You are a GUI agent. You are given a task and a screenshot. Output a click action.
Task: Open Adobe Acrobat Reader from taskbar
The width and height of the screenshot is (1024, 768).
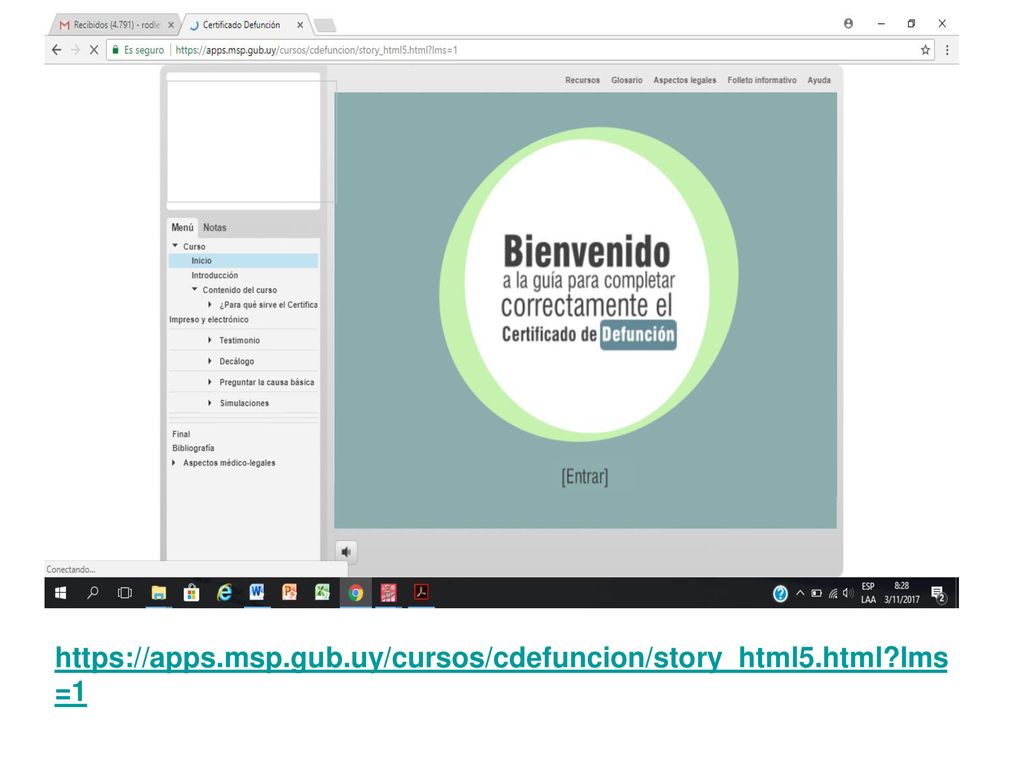click(x=421, y=592)
